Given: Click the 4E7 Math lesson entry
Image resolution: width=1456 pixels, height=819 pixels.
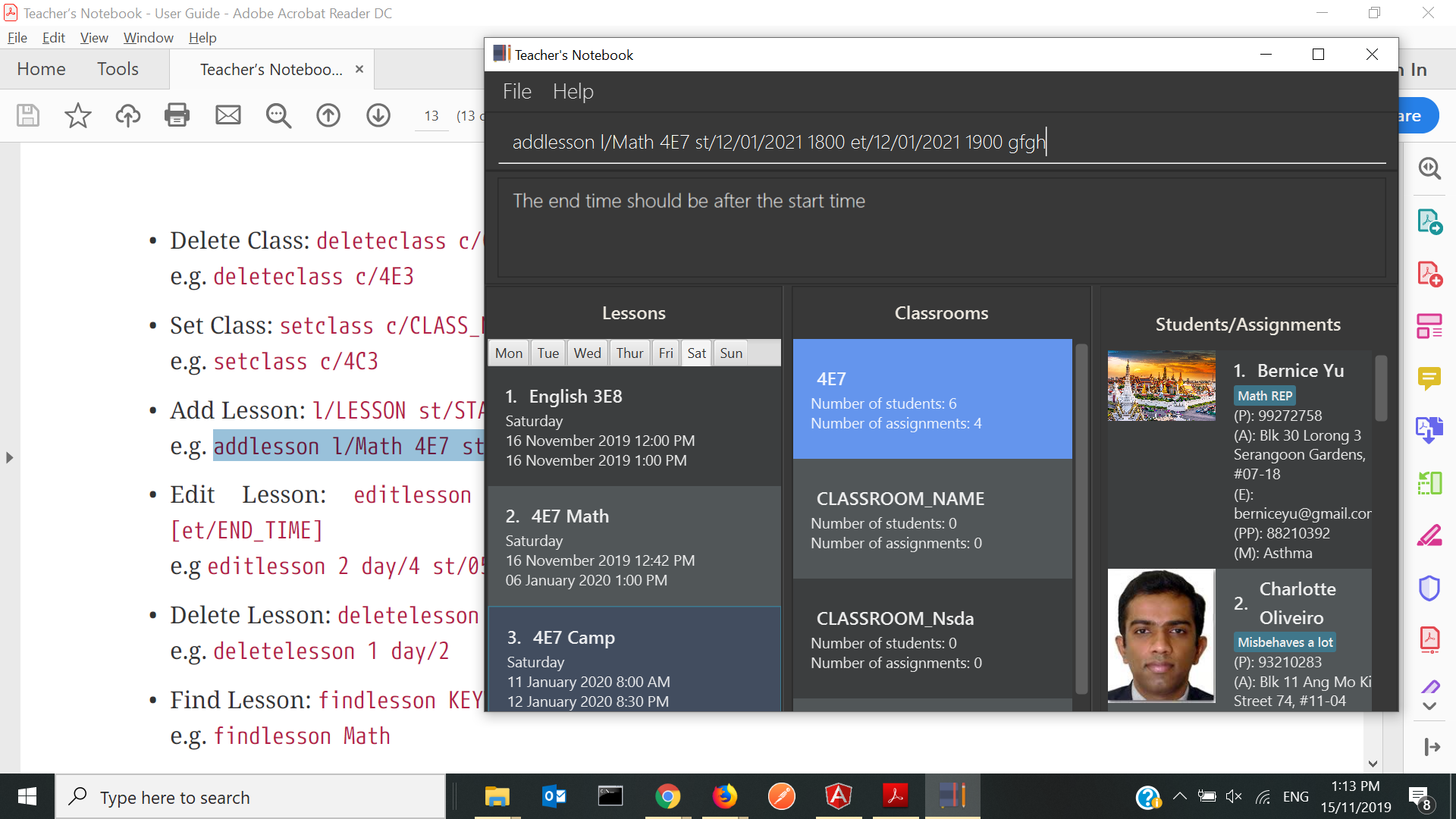Looking at the screenshot, I should (x=634, y=546).
